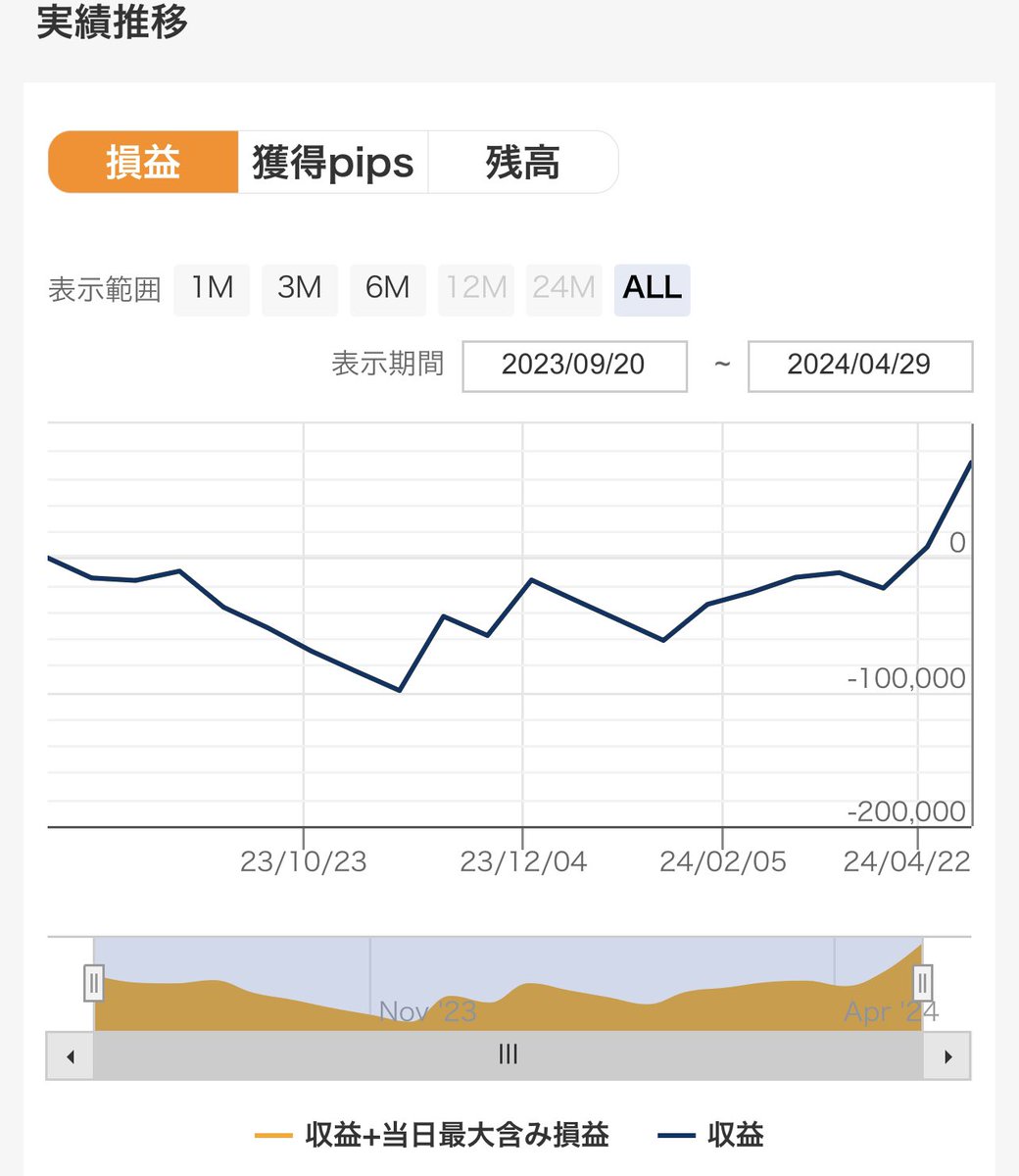
Task: Click the navigator scrollbar thumb grip
Action: (508, 1055)
